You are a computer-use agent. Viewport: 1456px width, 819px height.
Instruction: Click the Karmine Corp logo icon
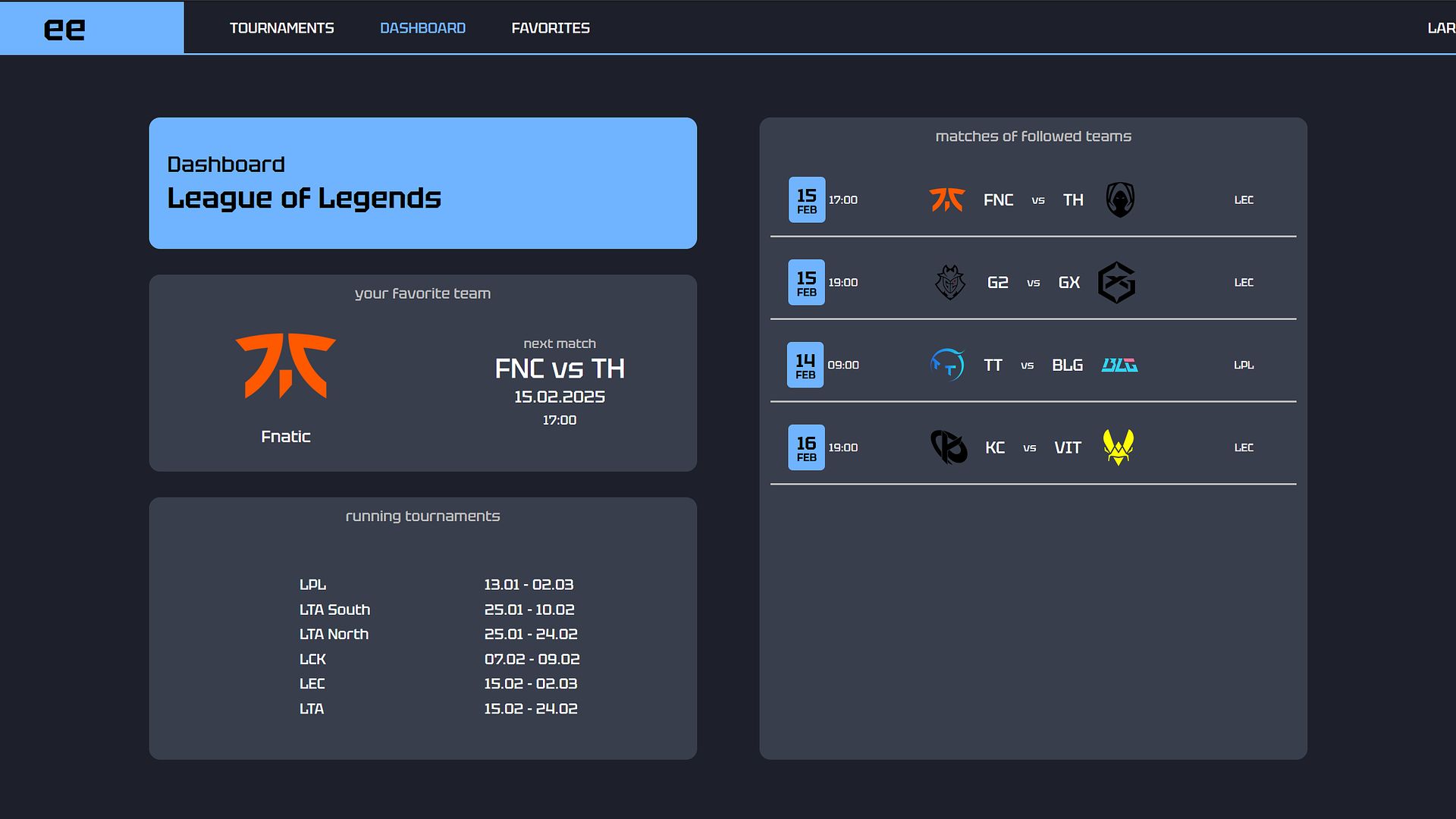(949, 447)
